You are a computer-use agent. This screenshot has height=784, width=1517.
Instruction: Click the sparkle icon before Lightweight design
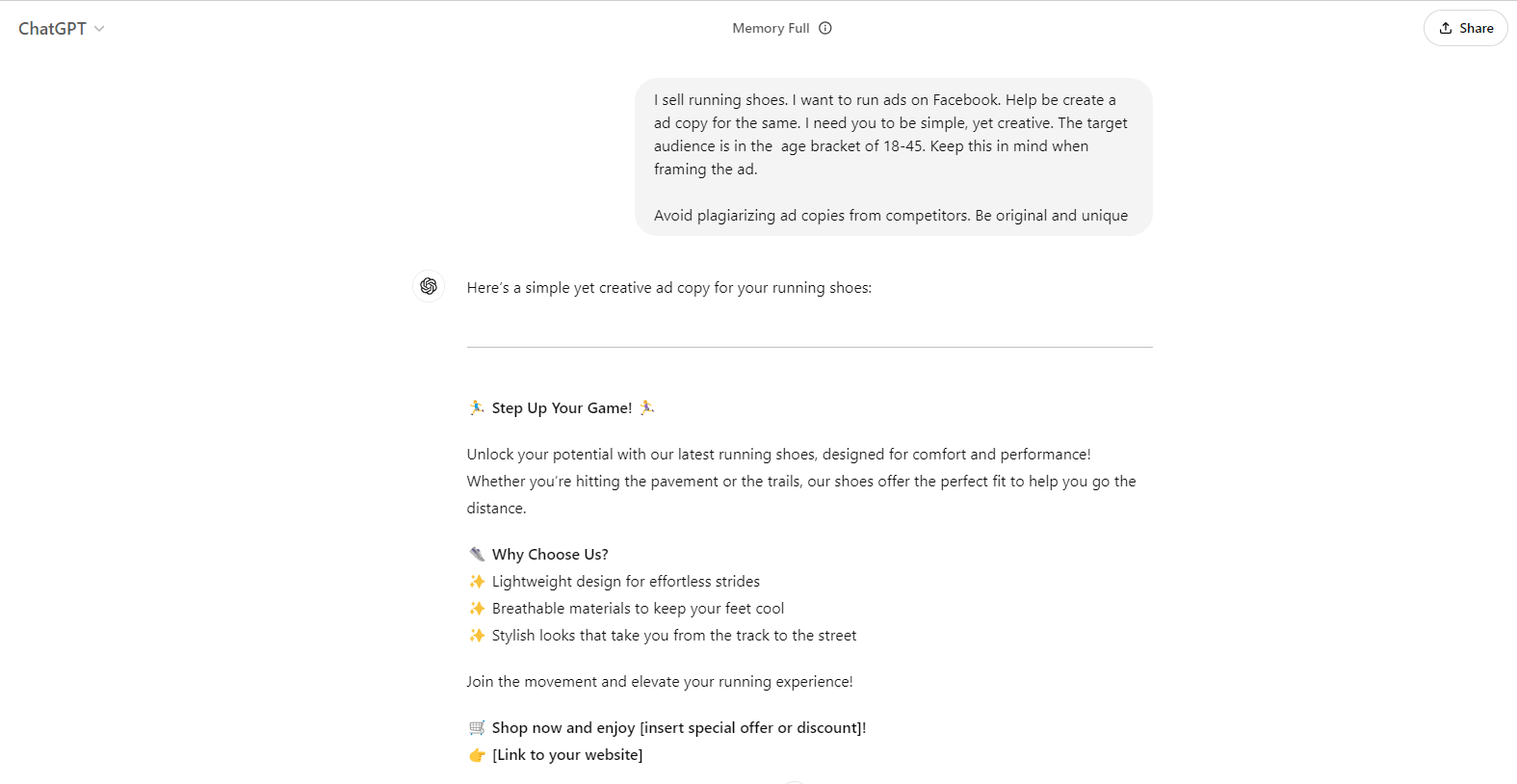tap(477, 581)
